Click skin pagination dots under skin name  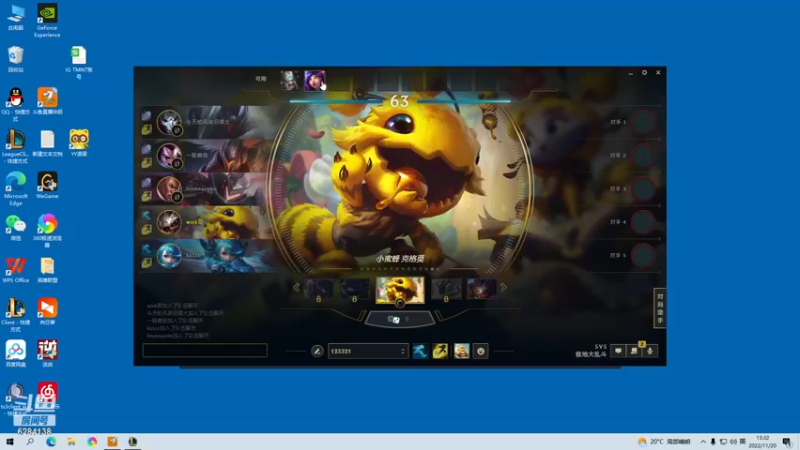click(399, 269)
